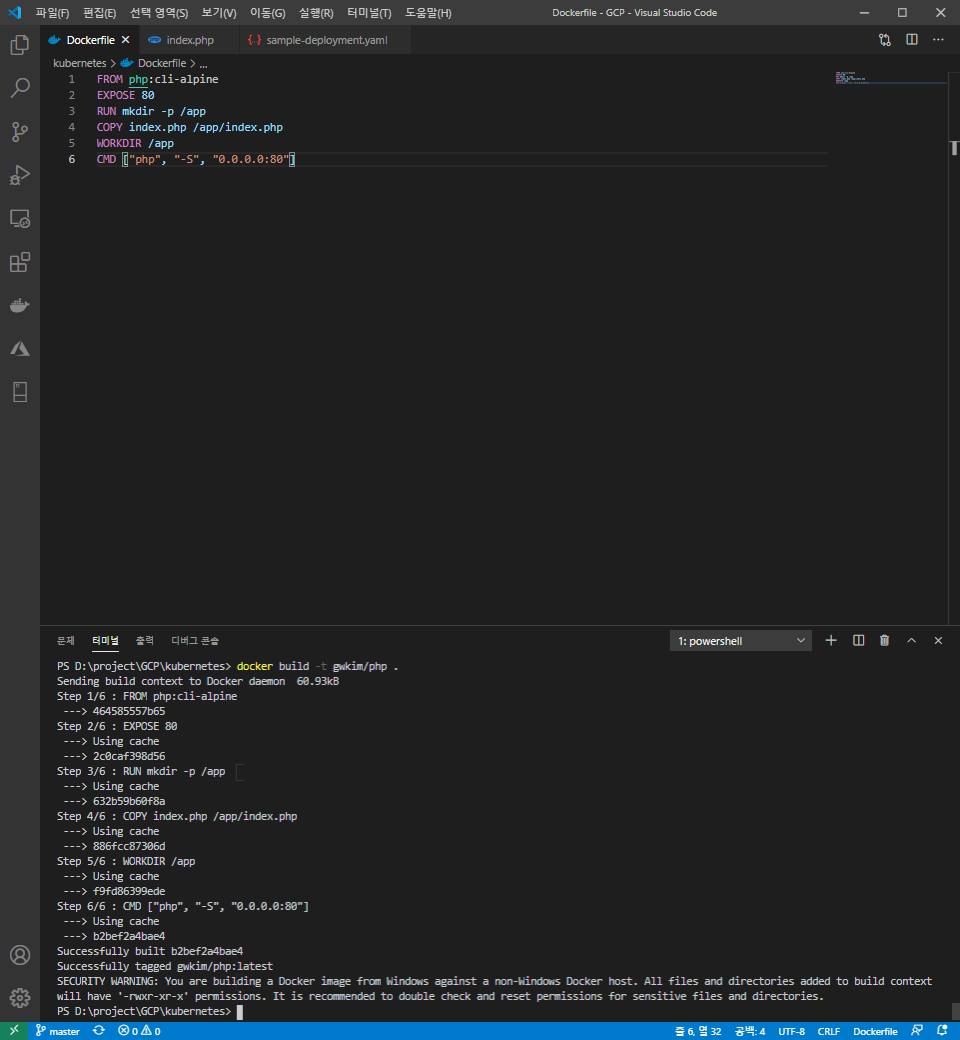Open the Azure view in activity bar
The image size is (960, 1040).
point(20,349)
